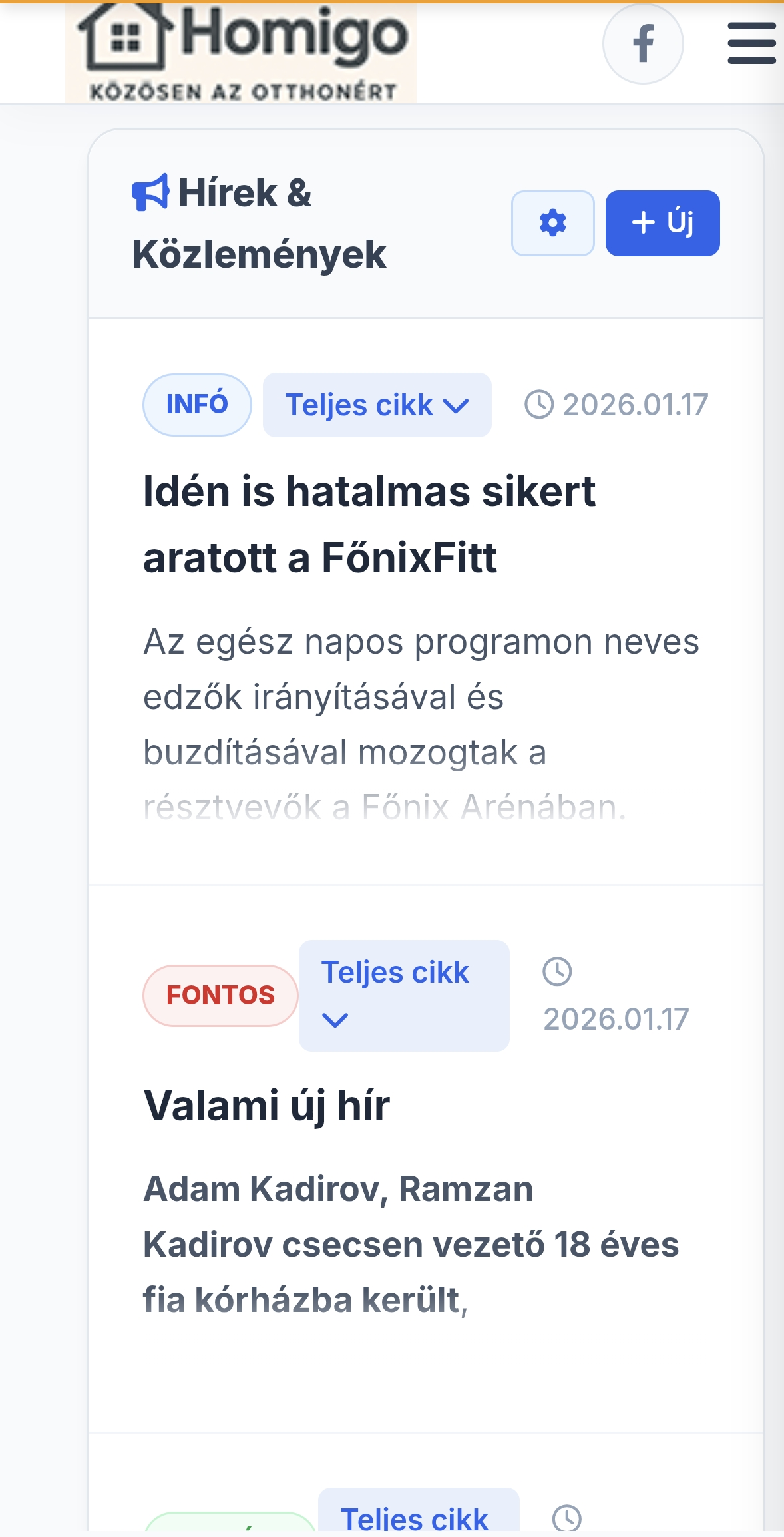Open the Facebook page icon
784x1537 pixels.
pyautogui.click(x=642, y=44)
